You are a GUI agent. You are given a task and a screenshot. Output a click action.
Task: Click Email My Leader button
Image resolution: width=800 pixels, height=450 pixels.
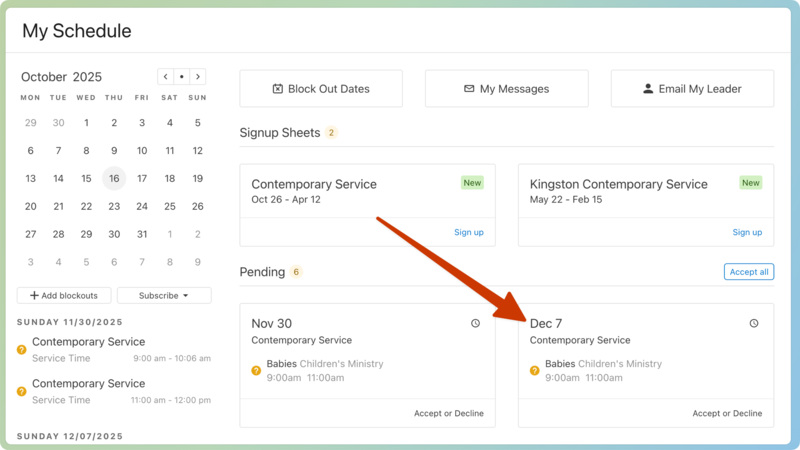[x=692, y=89]
